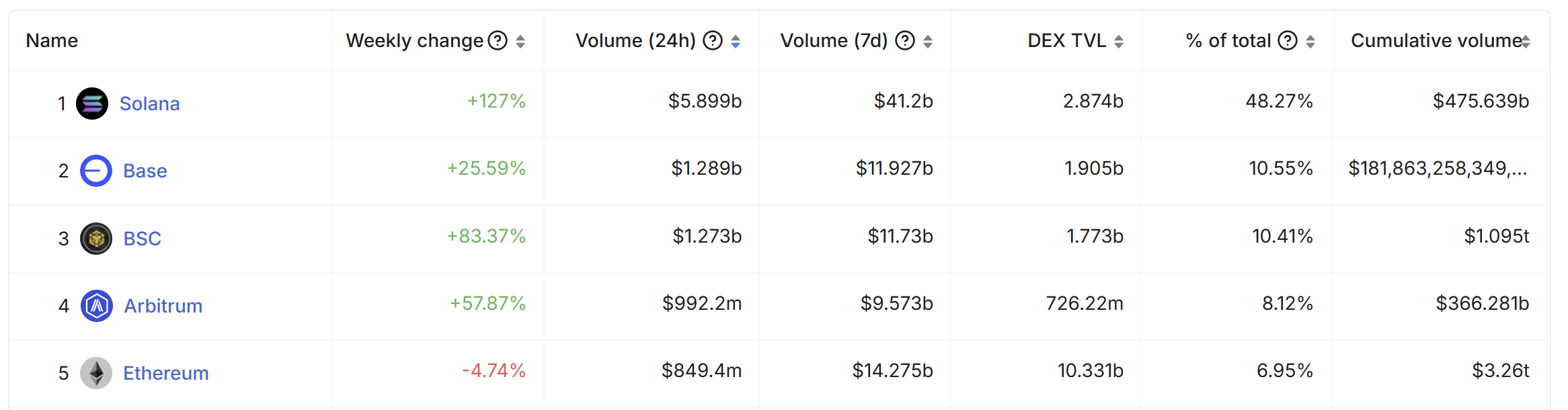Open Volume (7d) help question icon

(x=906, y=41)
